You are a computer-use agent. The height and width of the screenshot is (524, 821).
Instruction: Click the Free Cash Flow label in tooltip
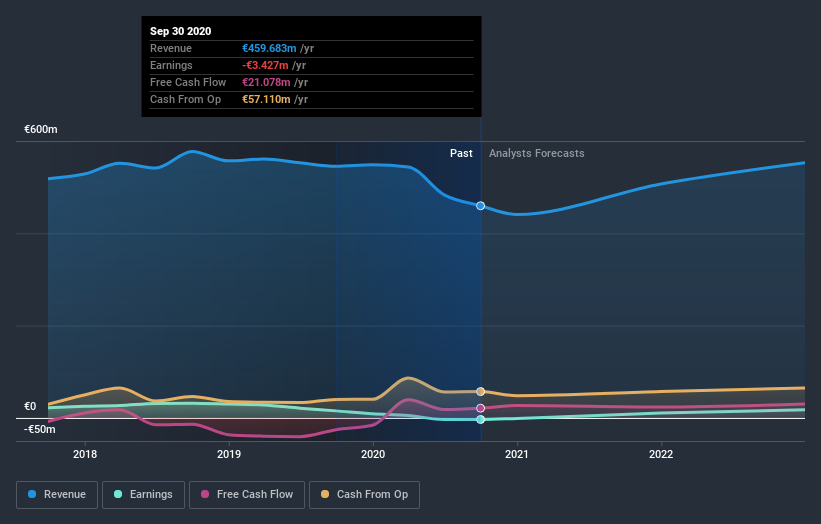188,82
